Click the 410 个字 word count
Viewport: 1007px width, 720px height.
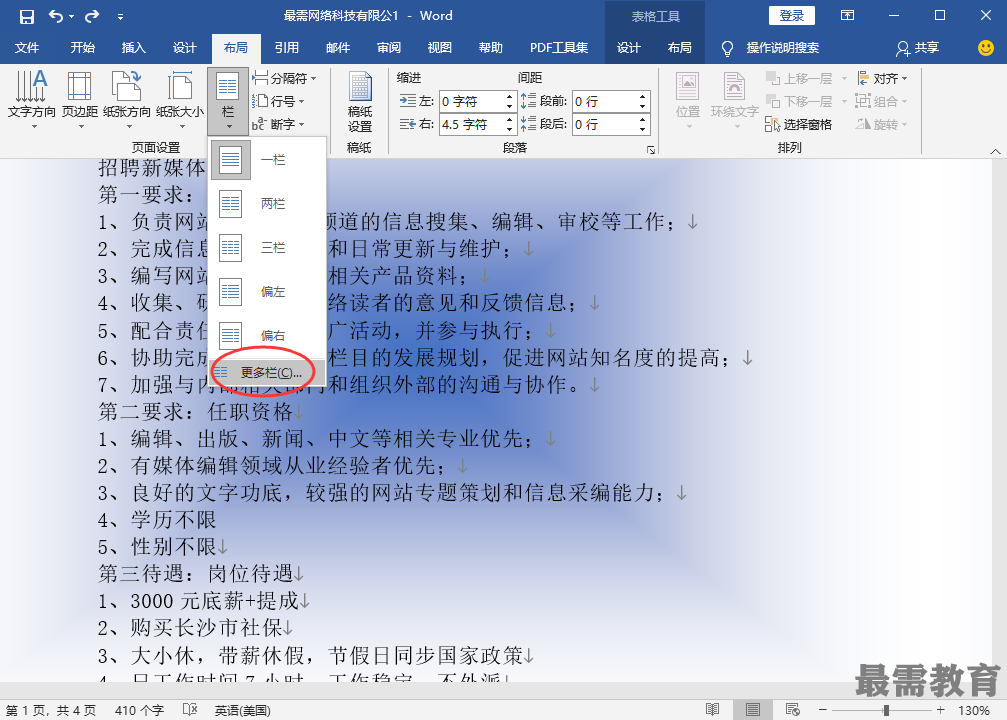139,710
